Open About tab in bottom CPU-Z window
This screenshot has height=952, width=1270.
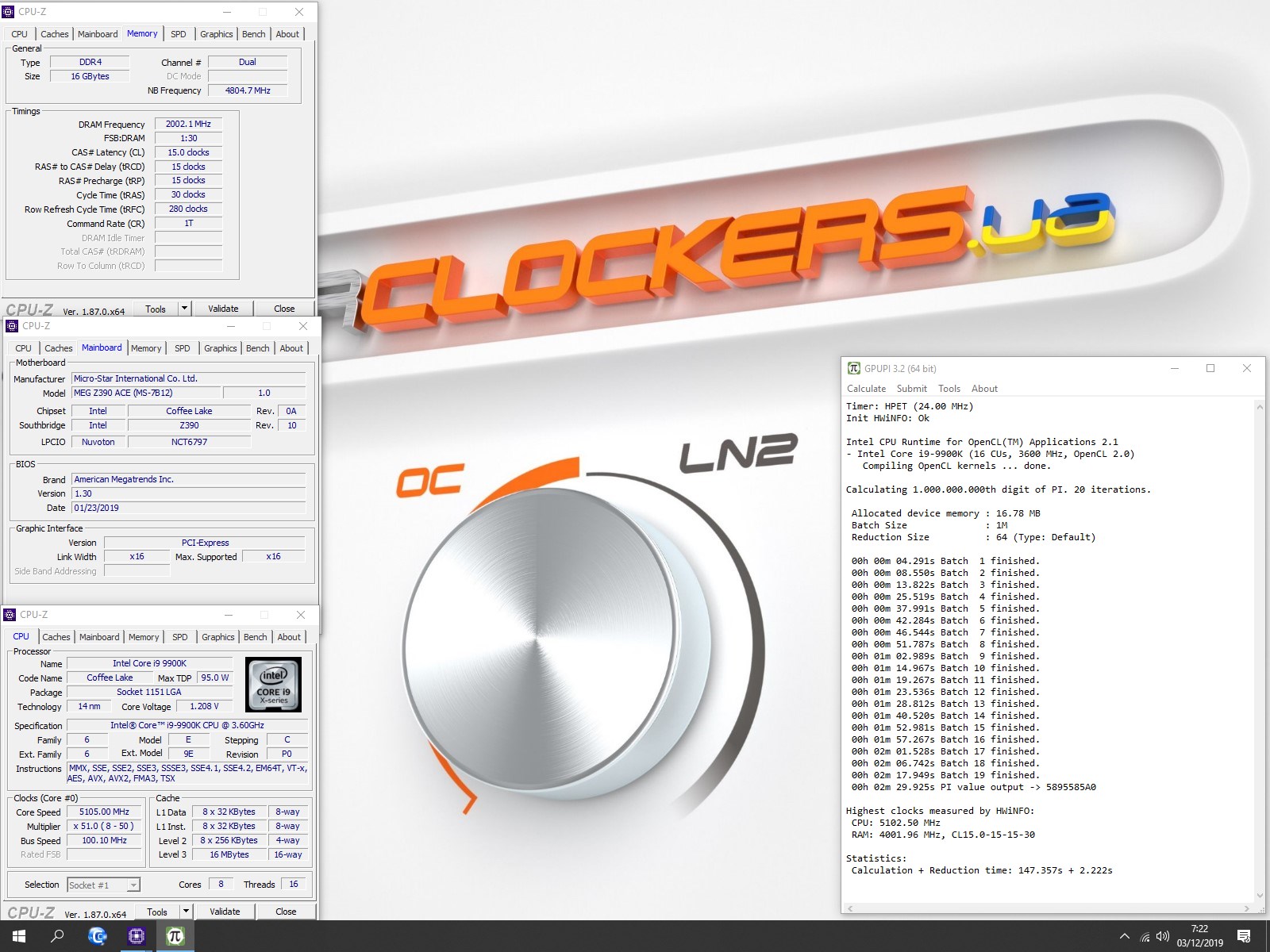[289, 637]
